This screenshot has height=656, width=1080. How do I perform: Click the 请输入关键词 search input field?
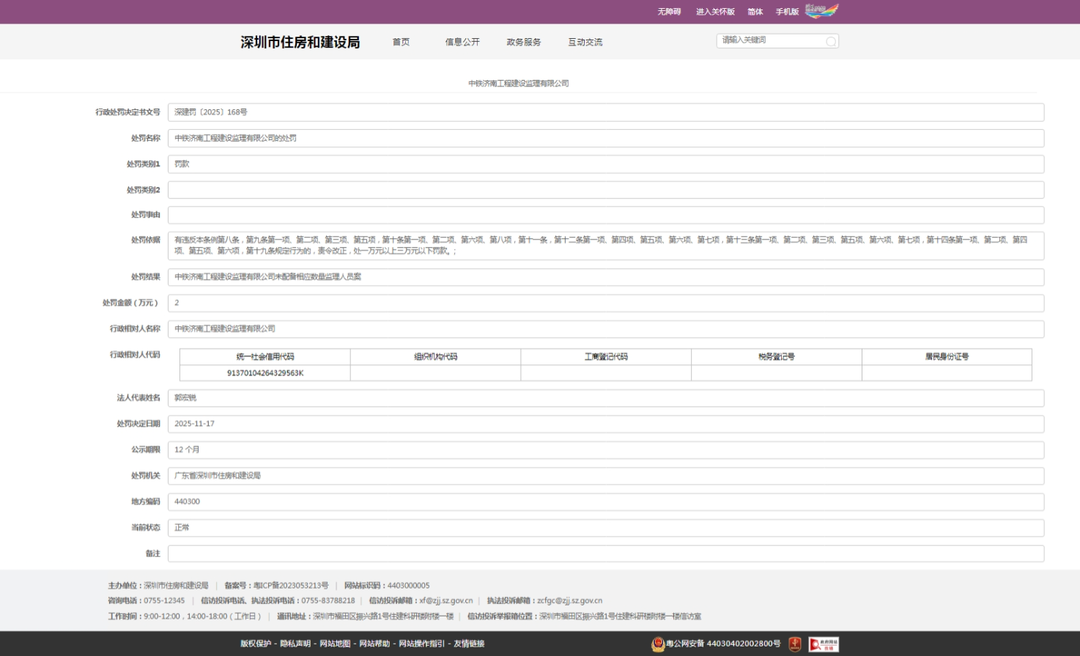tap(770, 41)
